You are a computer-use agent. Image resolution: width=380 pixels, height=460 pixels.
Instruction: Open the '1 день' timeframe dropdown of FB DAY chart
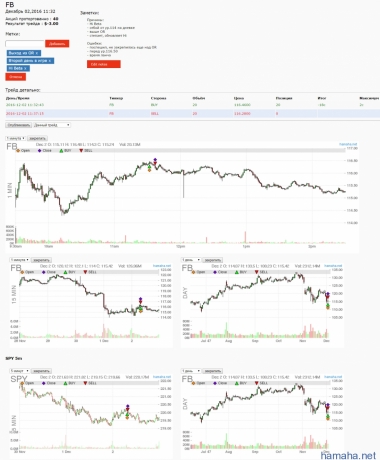click(191, 260)
